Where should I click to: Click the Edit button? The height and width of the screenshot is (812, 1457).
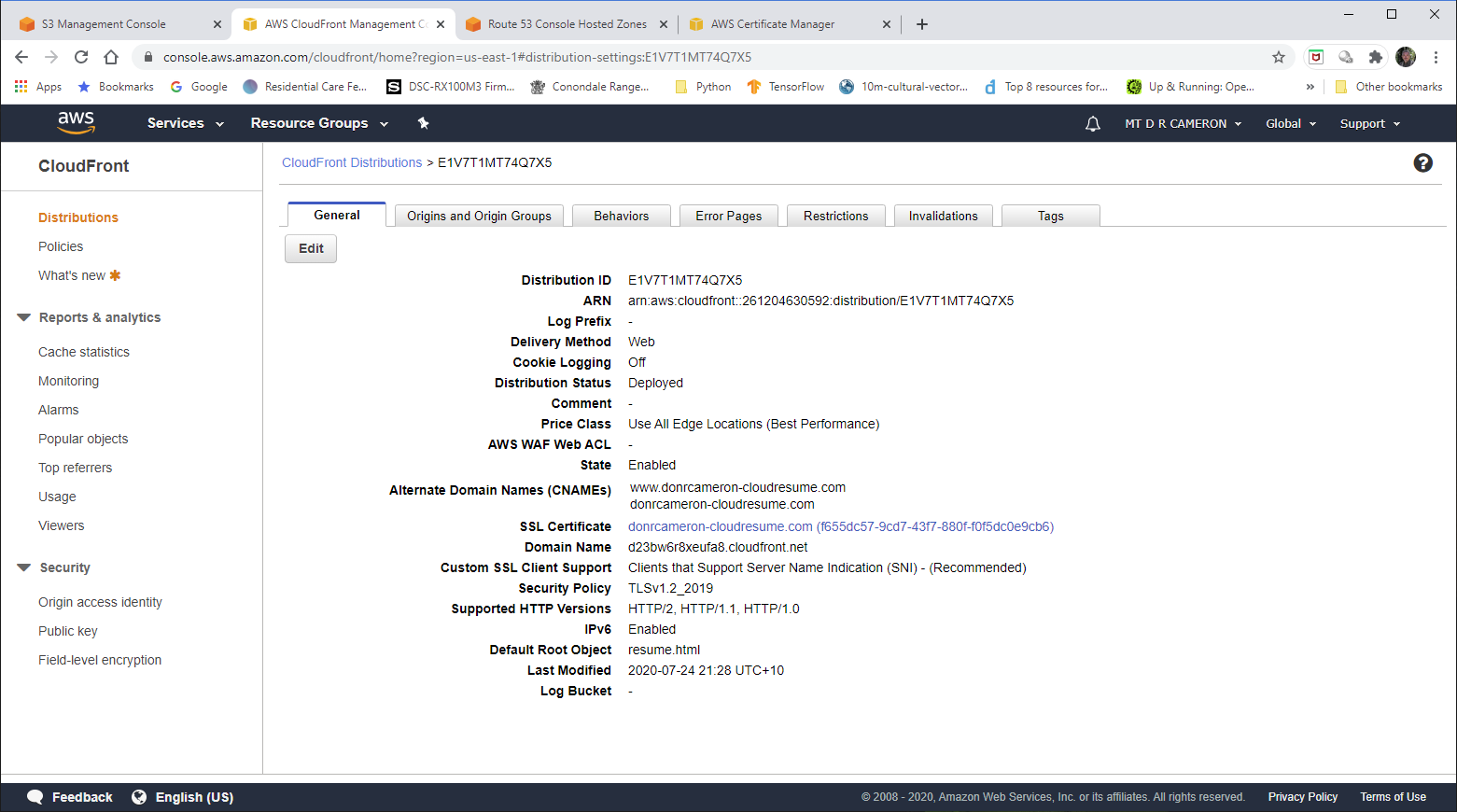pyautogui.click(x=311, y=248)
